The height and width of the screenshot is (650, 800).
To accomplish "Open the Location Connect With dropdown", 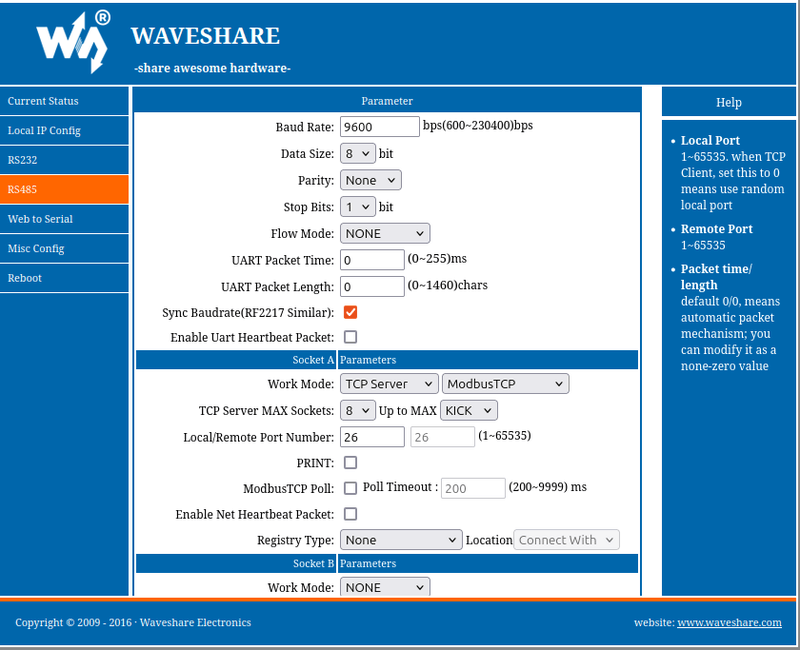I will tap(566, 540).
